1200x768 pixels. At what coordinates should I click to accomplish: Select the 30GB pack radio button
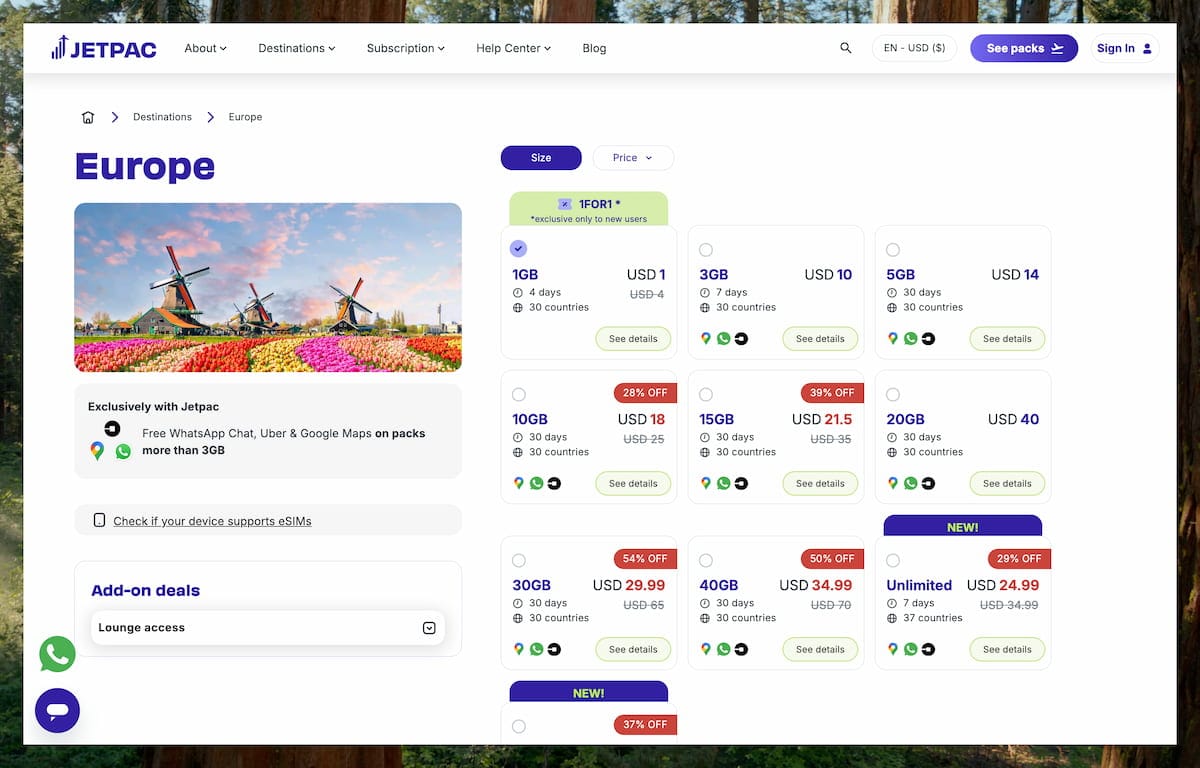518,561
